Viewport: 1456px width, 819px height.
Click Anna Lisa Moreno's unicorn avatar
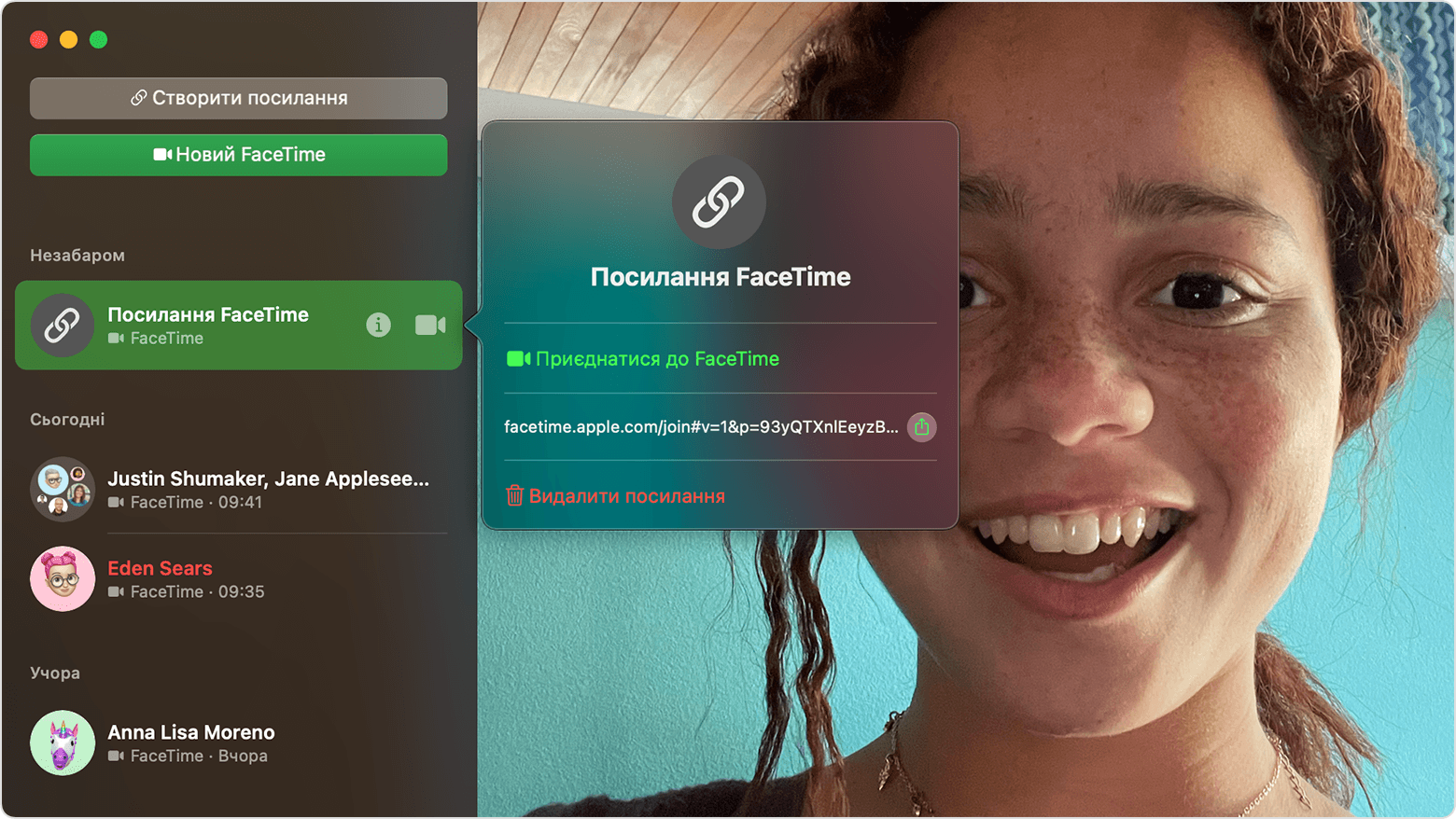62,743
